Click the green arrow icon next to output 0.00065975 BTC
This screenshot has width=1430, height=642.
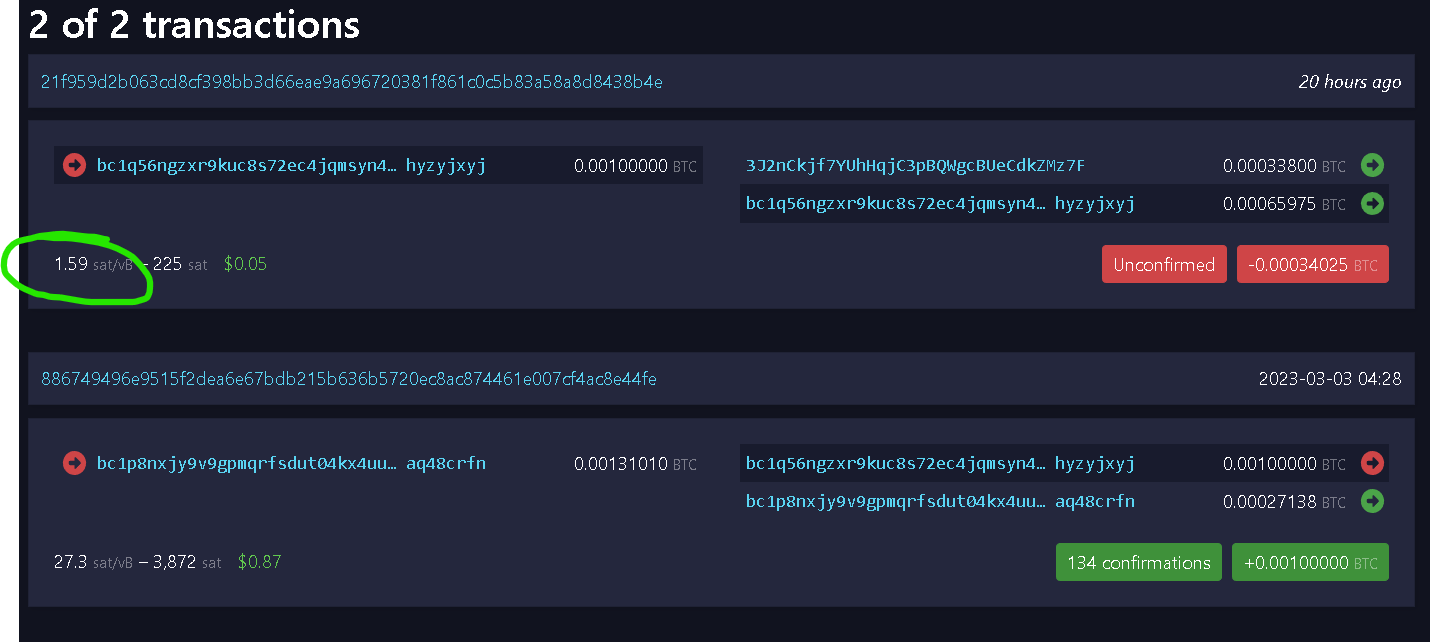[1372, 203]
